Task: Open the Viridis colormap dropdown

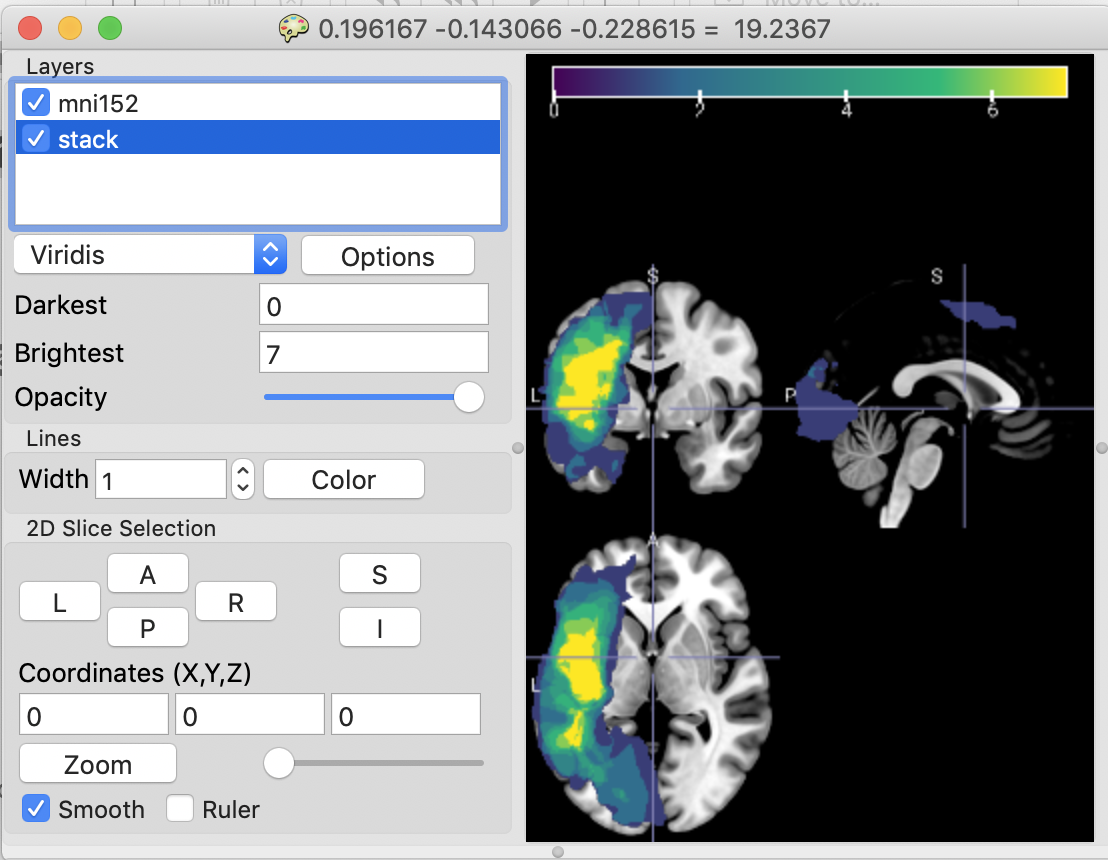Action: 150,255
